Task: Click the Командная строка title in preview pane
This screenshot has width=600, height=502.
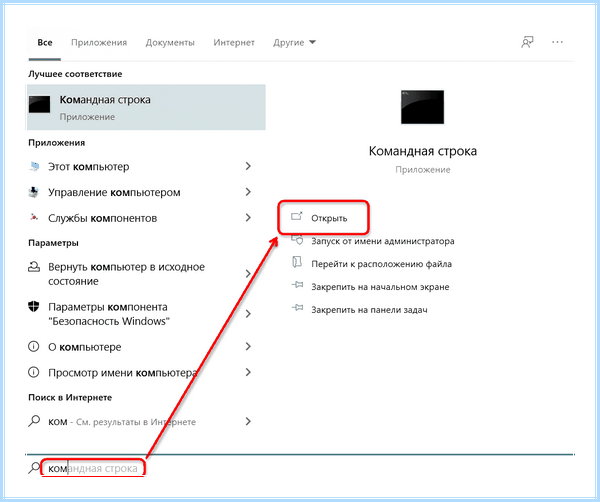Action: click(422, 151)
